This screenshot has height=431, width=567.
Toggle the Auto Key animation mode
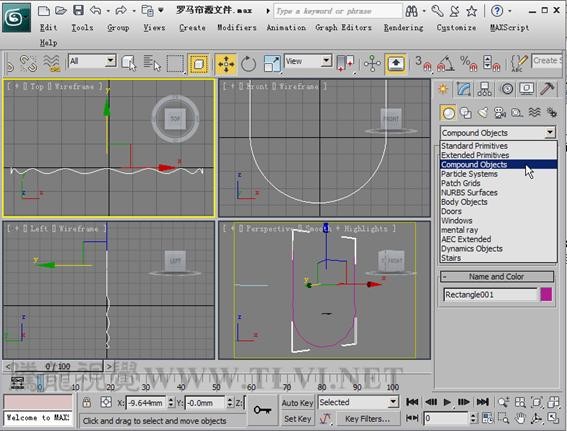[x=297, y=403]
